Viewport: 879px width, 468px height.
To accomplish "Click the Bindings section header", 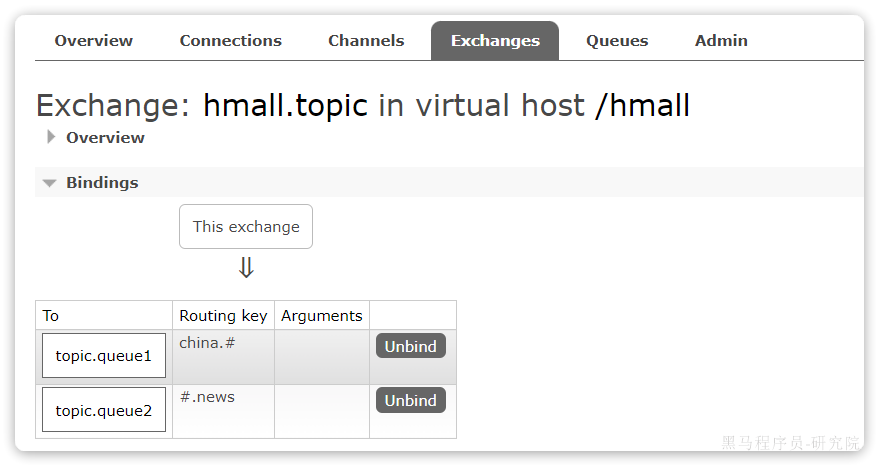I will [x=102, y=183].
